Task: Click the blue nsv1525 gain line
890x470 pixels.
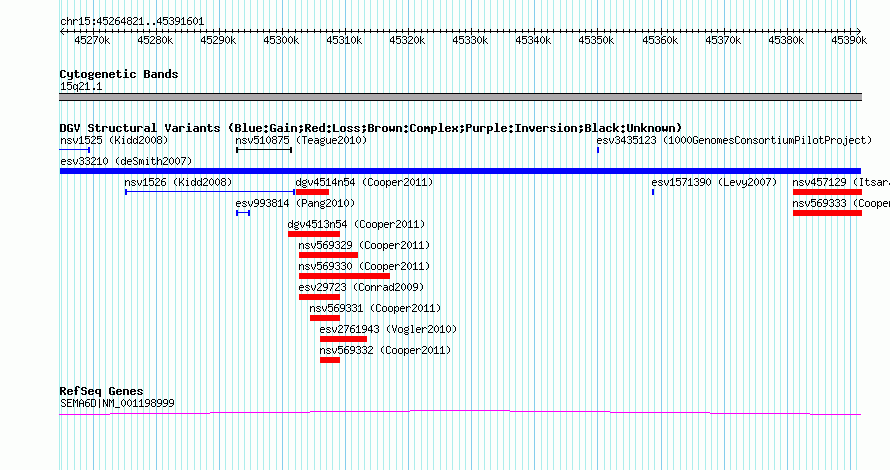Action: (75, 150)
